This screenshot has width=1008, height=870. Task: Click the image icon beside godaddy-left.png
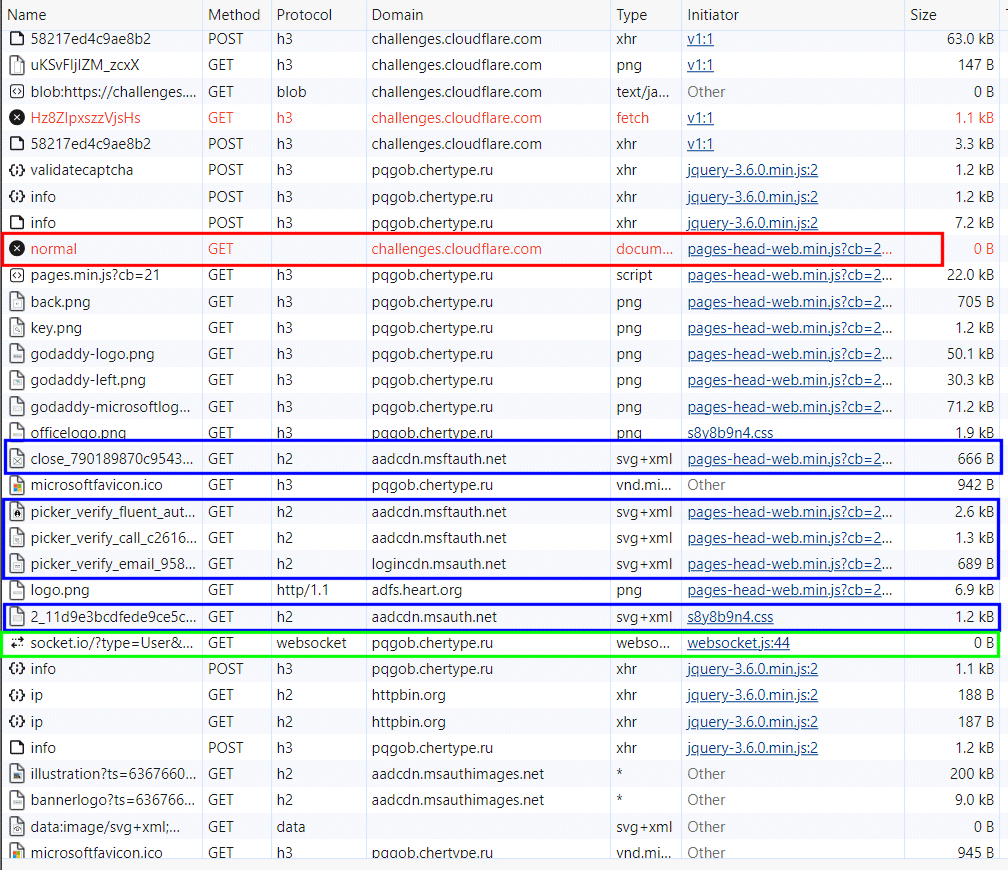17,381
